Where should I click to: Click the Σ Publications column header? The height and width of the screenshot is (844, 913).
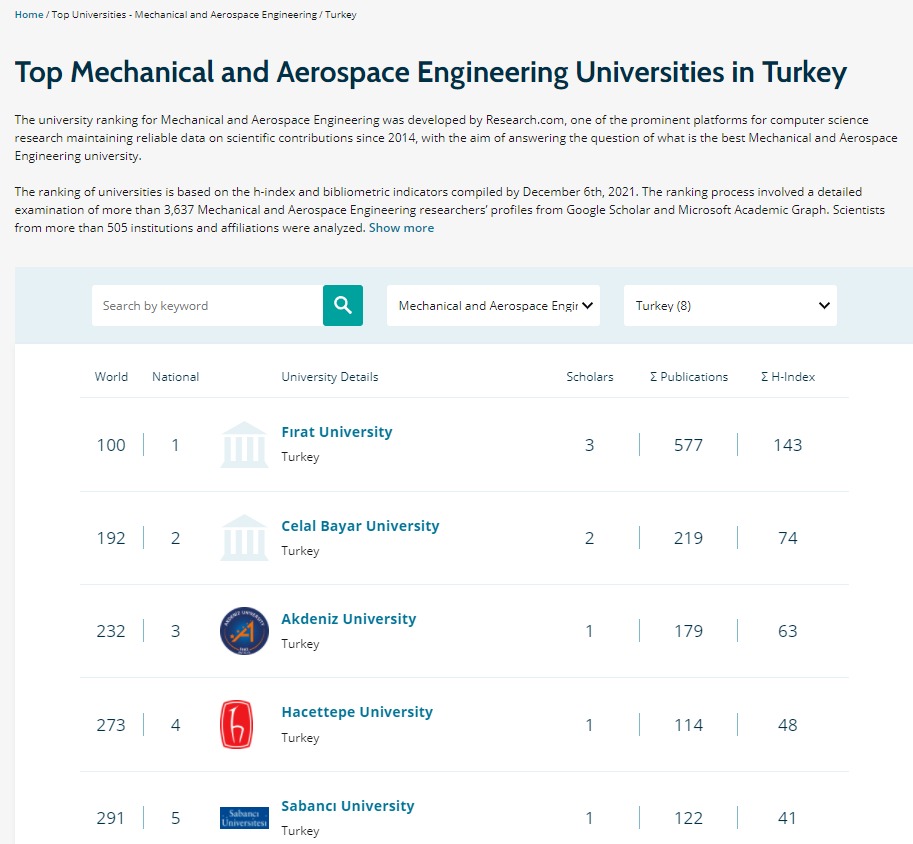coord(689,377)
